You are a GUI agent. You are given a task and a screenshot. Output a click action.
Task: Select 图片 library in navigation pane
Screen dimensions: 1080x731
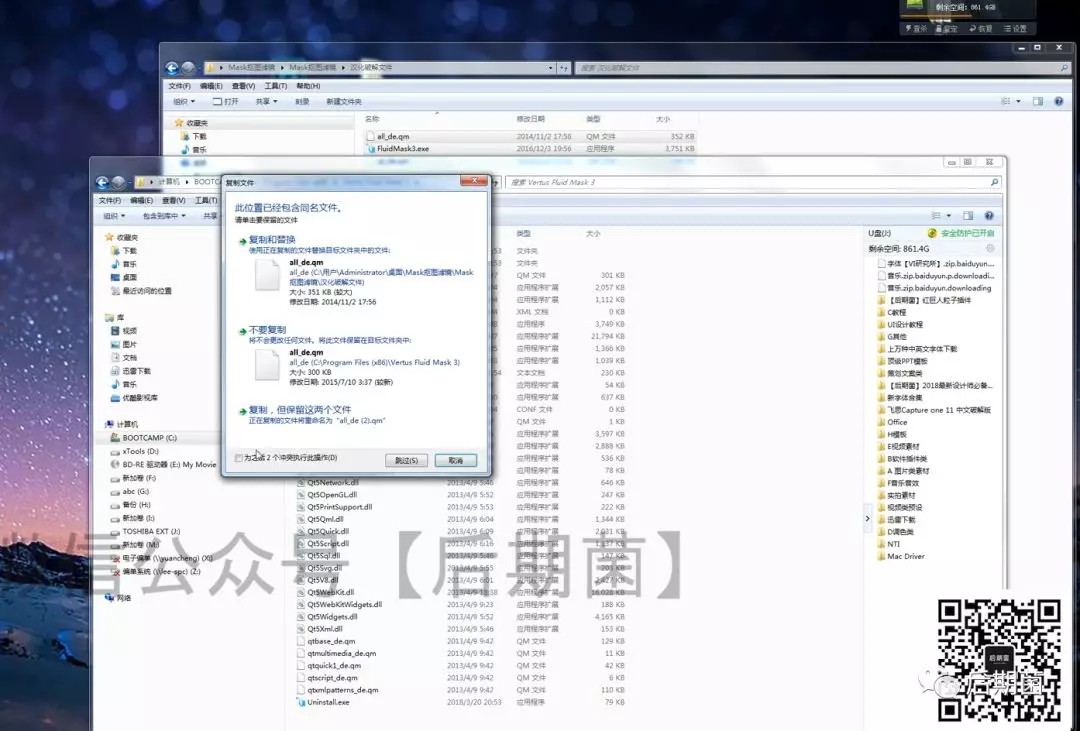[x=129, y=344]
